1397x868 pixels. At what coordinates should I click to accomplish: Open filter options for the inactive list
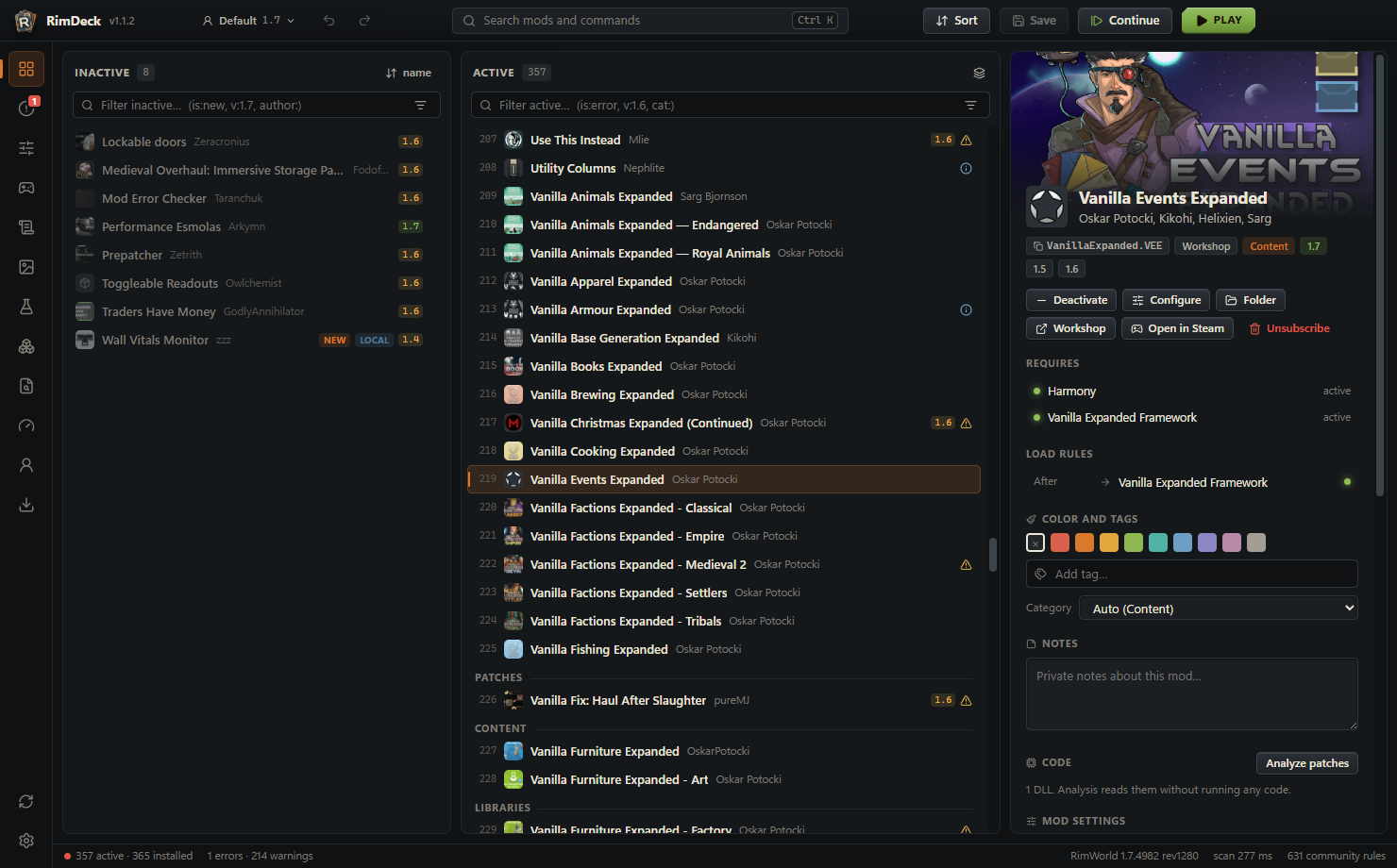(x=421, y=106)
